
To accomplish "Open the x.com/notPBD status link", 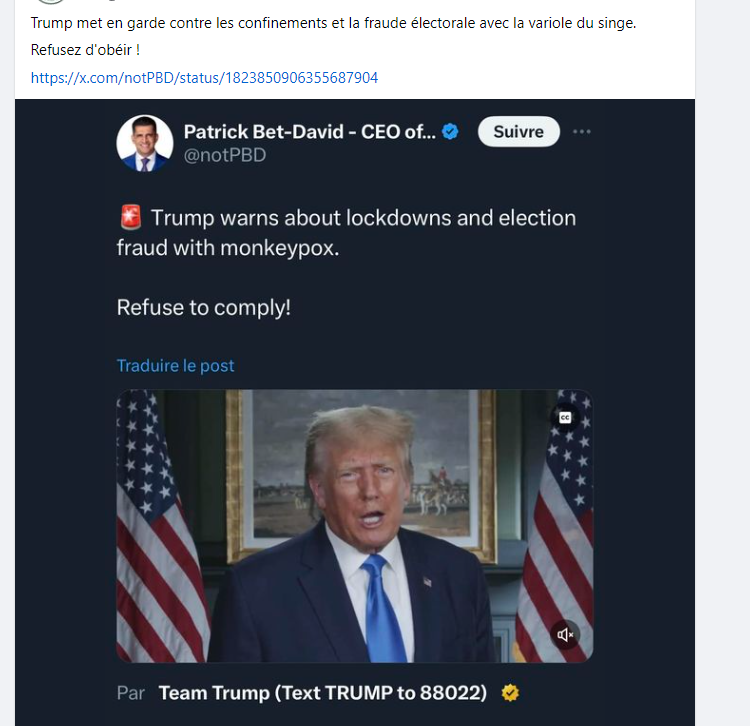I will point(204,77).
